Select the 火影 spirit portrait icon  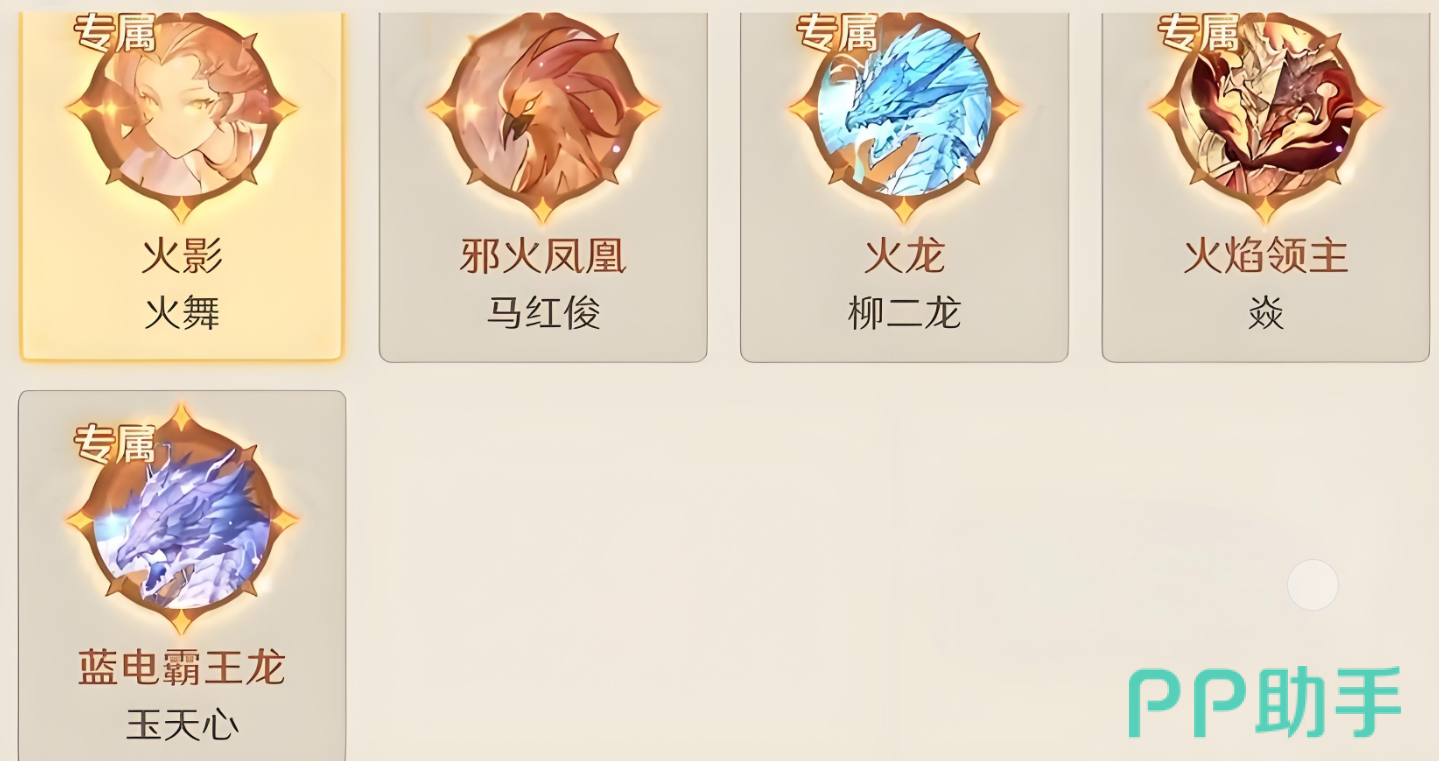click(x=182, y=110)
